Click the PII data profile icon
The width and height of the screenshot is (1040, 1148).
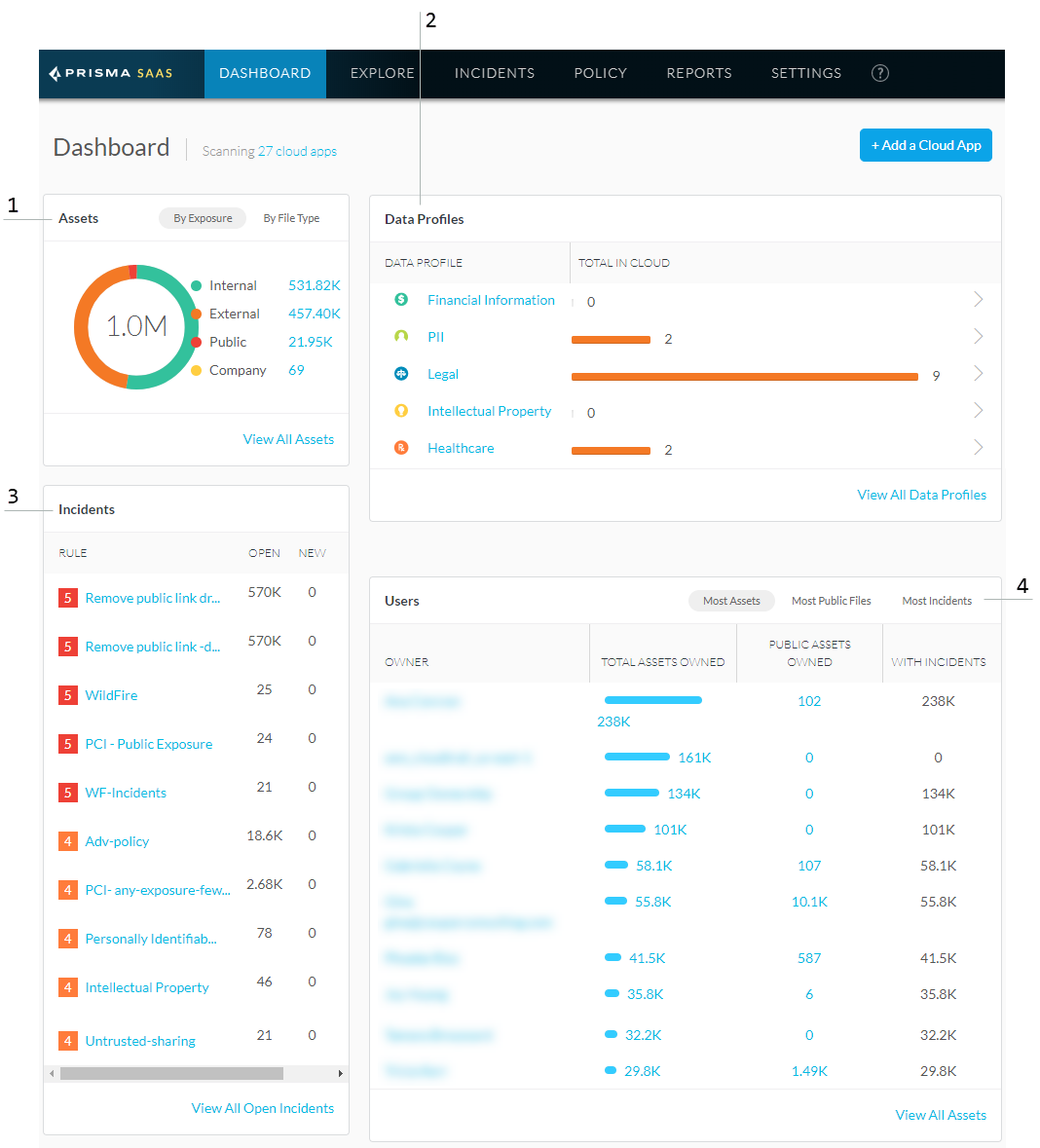[401, 337]
